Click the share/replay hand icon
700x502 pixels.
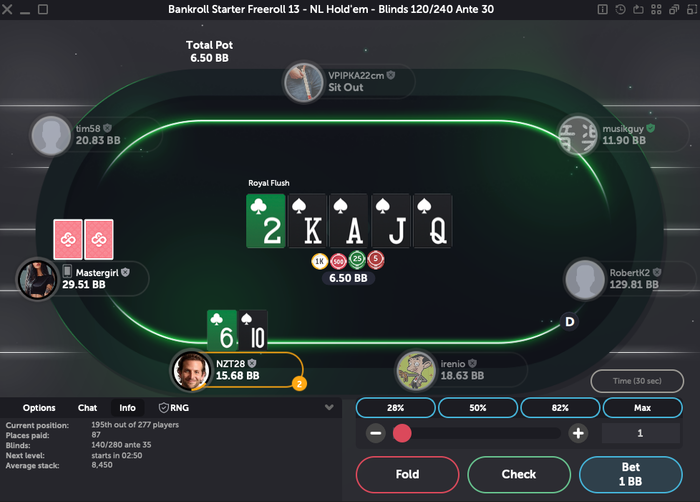coord(638,9)
